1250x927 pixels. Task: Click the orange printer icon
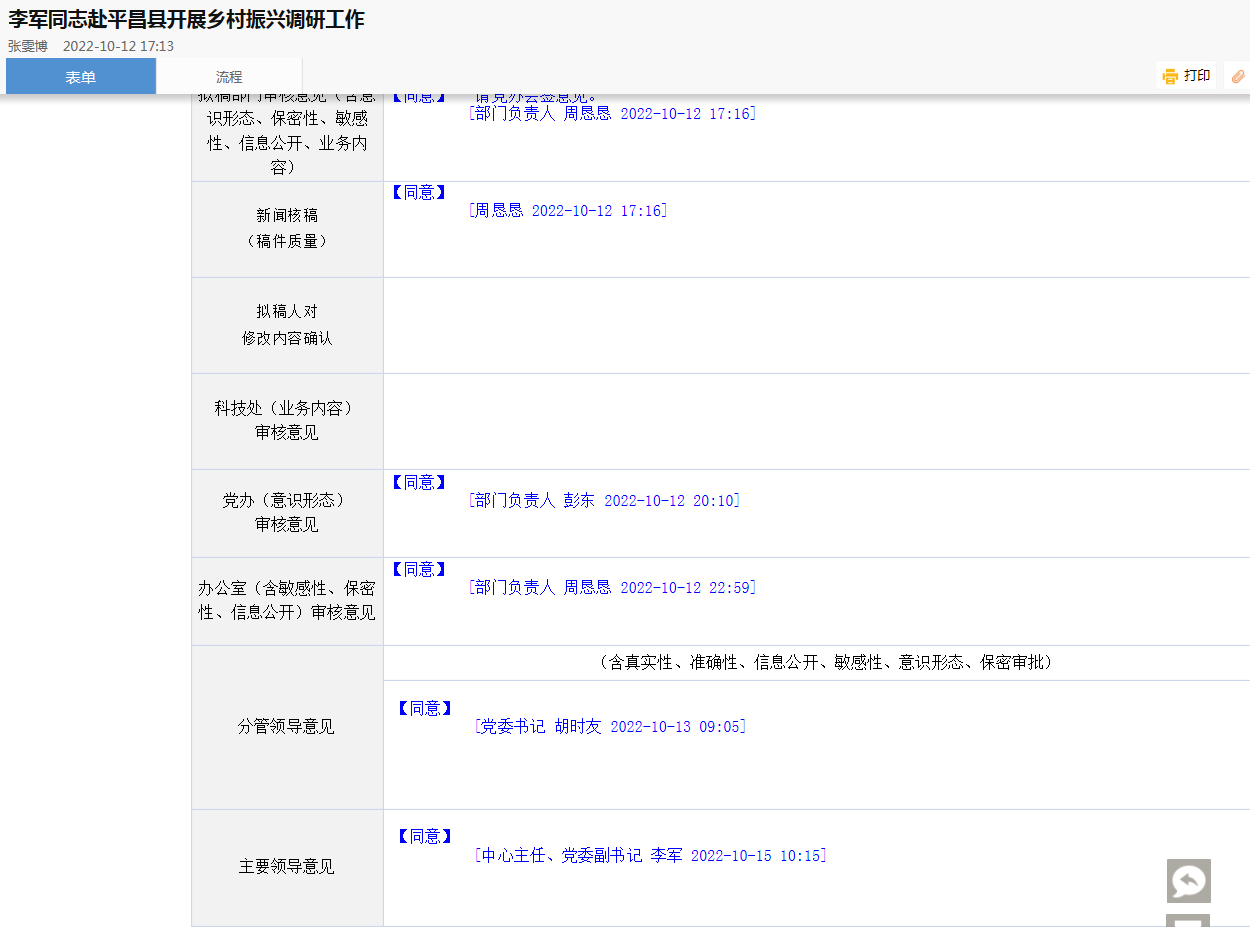click(x=1170, y=76)
